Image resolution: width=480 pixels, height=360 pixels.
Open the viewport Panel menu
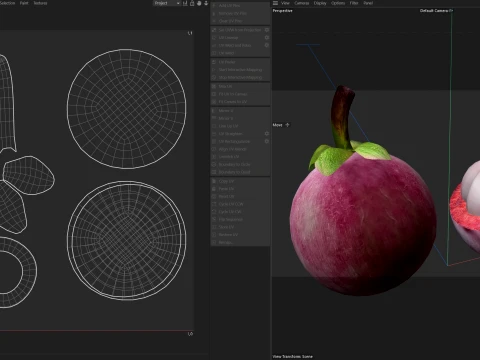point(368,3)
